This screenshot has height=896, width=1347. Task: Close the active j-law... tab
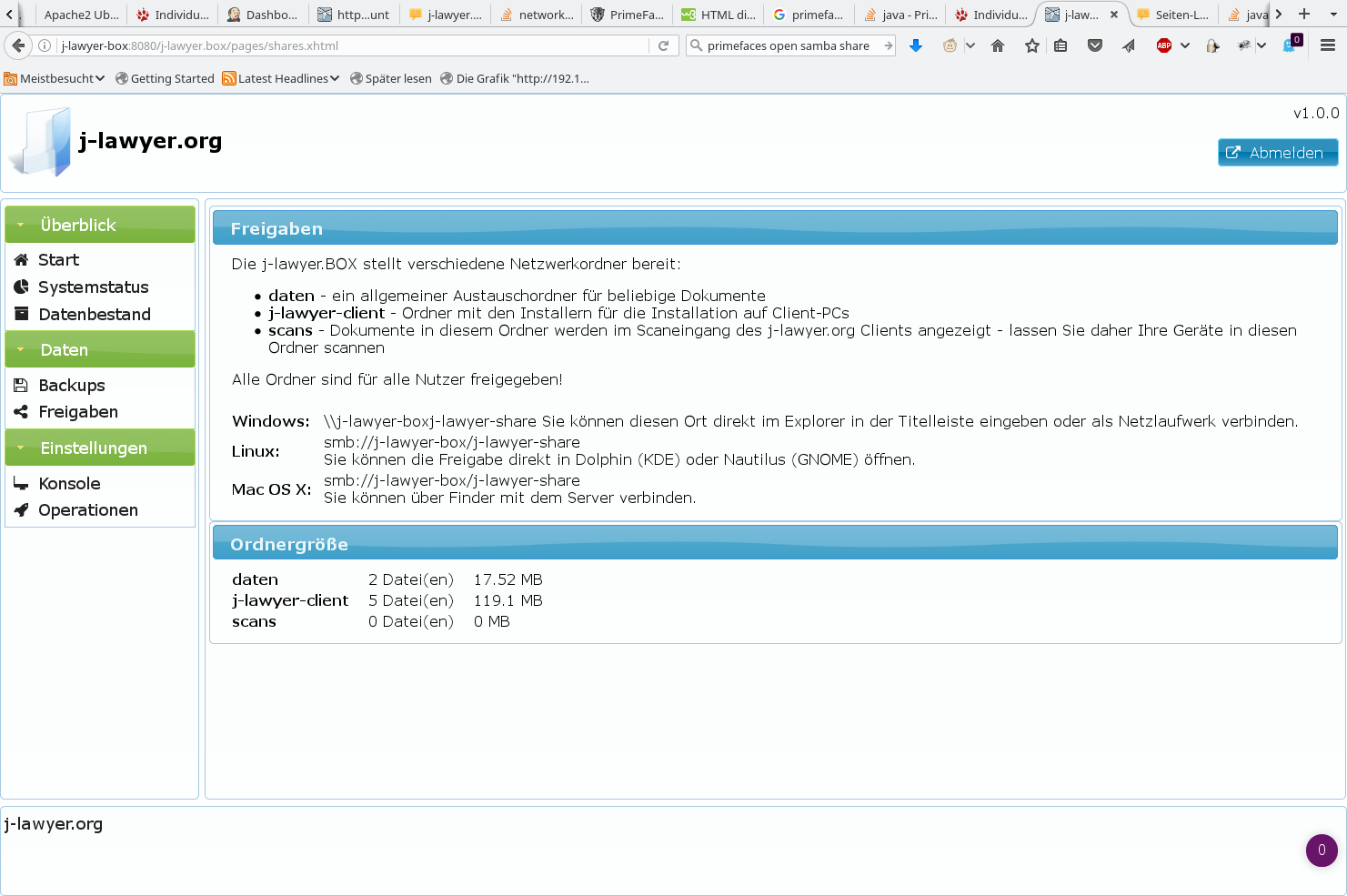1114,15
